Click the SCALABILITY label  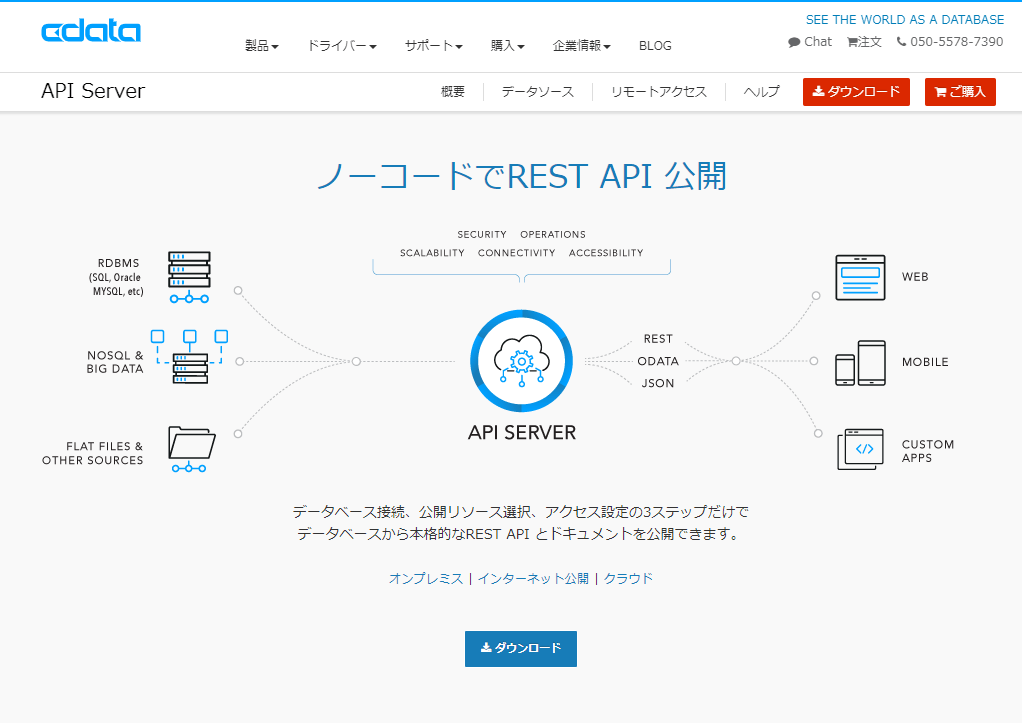[432, 253]
